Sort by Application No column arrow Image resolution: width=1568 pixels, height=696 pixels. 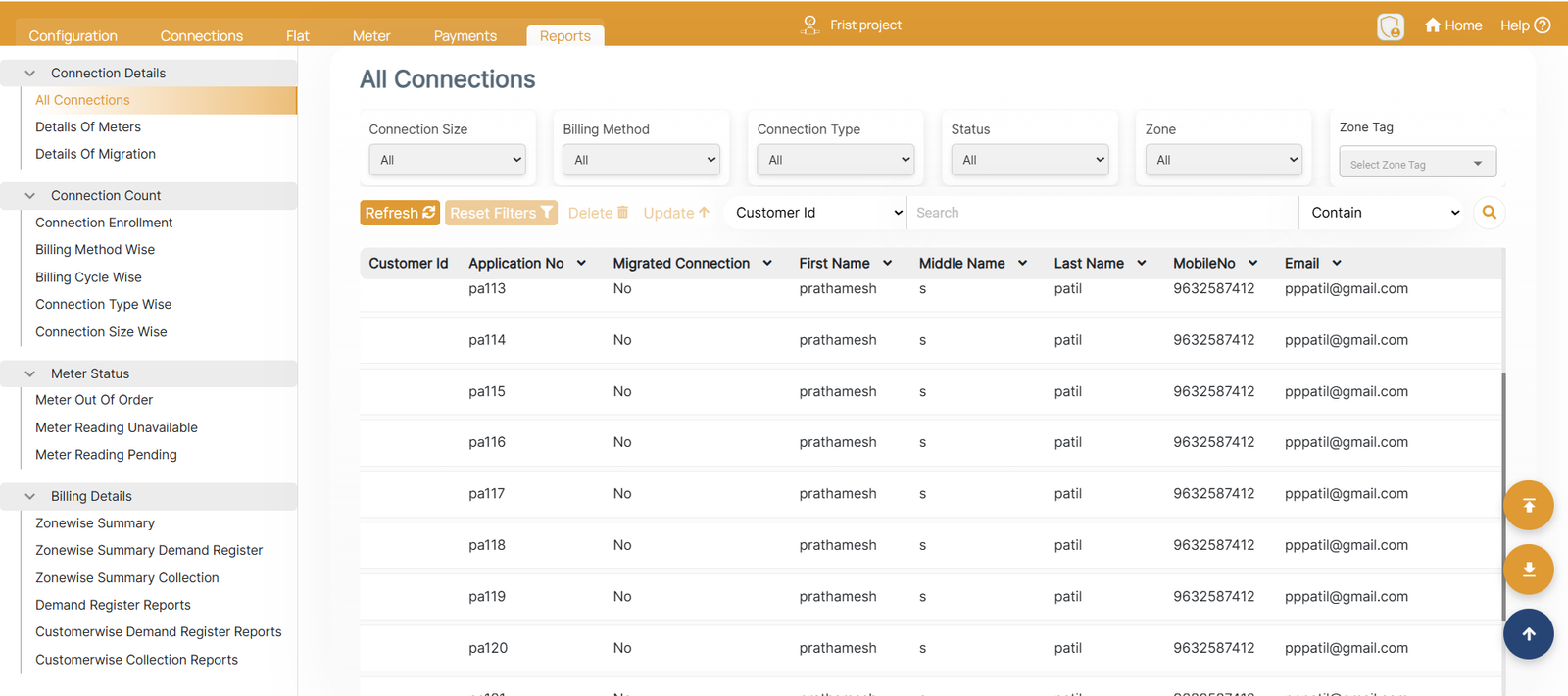(581, 263)
